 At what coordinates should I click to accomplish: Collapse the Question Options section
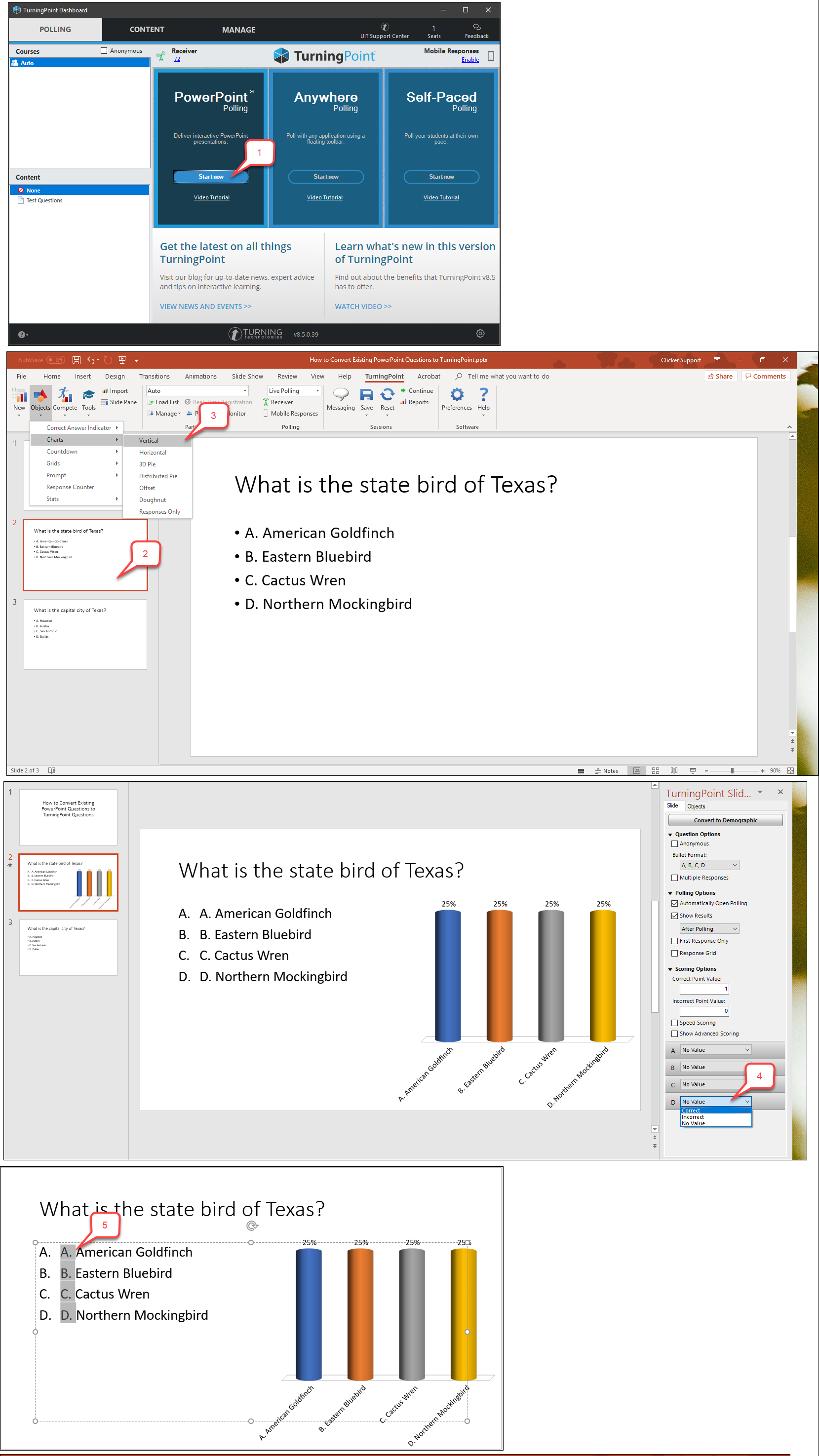[670, 835]
